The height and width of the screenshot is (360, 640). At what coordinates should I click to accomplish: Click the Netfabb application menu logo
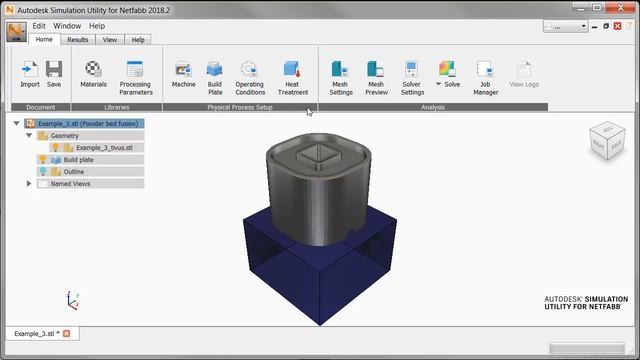(x=16, y=32)
